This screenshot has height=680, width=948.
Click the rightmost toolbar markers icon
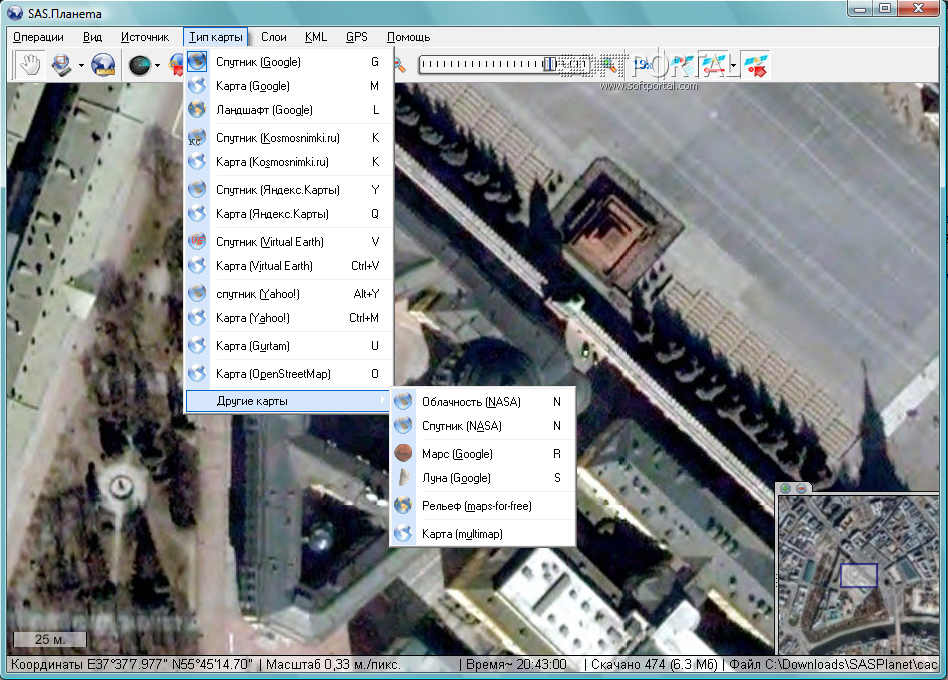tap(757, 66)
